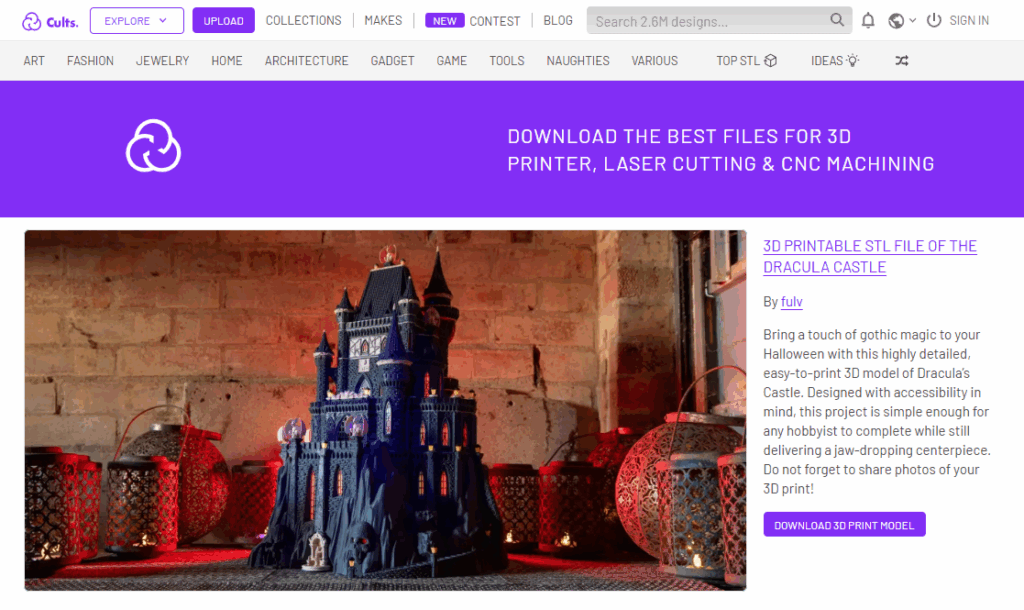The image size is (1024, 610).
Task: Expand the Explore dropdown
Action: click(136, 21)
